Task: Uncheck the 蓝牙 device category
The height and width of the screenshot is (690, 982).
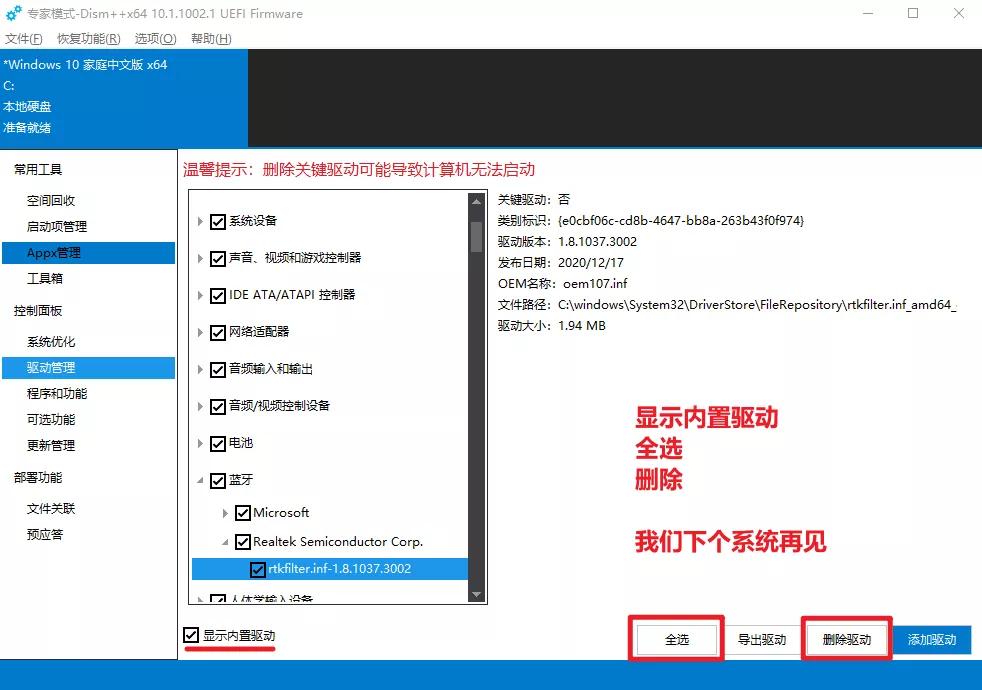Action: coord(218,479)
